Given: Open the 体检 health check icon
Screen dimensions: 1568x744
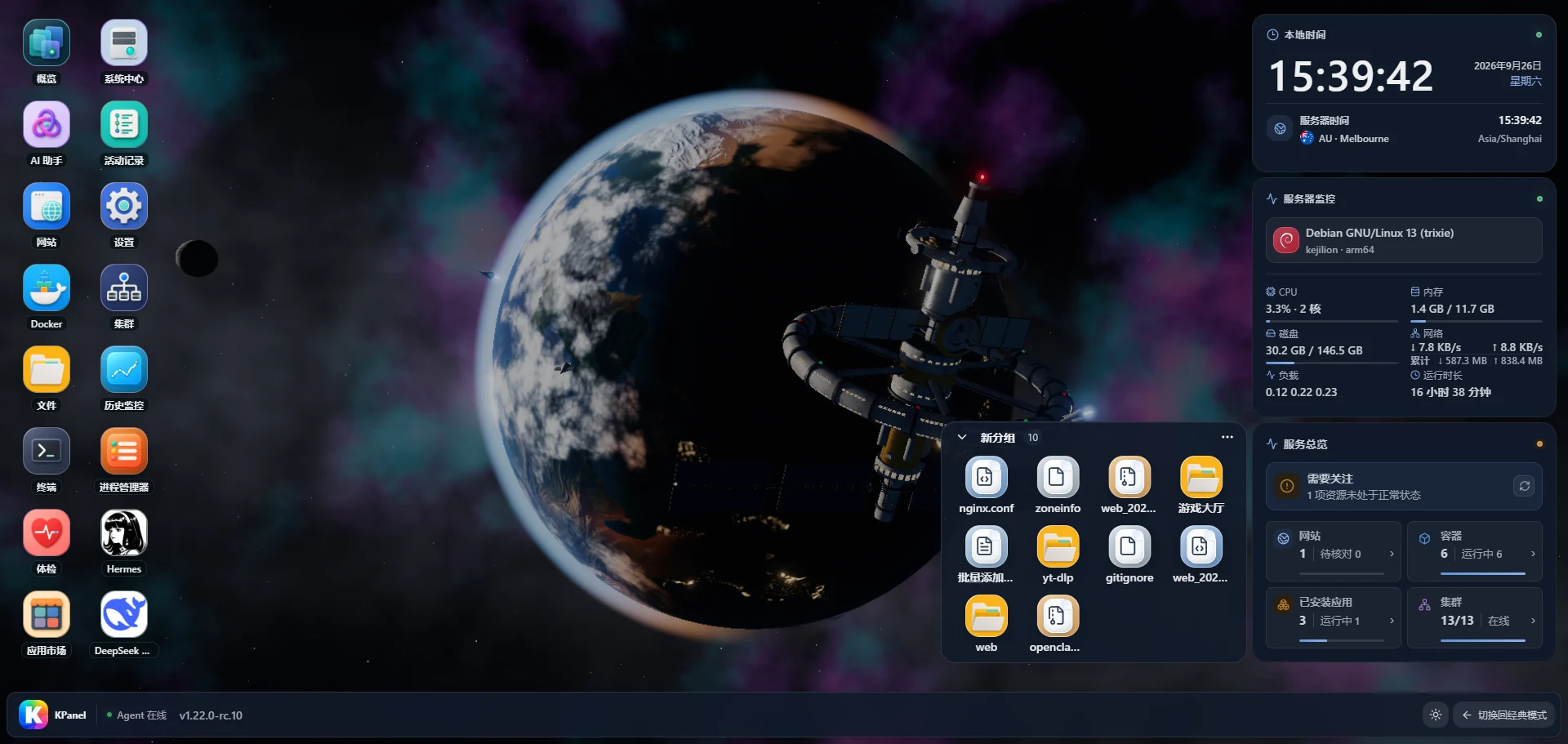Looking at the screenshot, I should tap(47, 533).
